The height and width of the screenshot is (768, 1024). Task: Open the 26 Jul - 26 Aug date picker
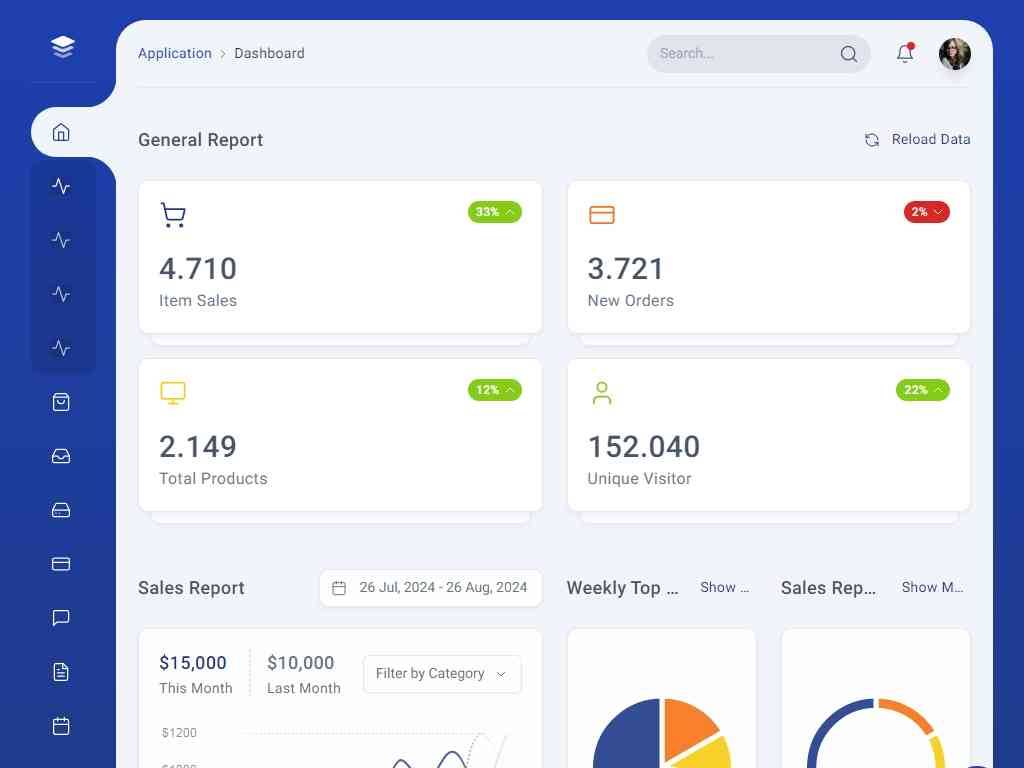coord(430,588)
